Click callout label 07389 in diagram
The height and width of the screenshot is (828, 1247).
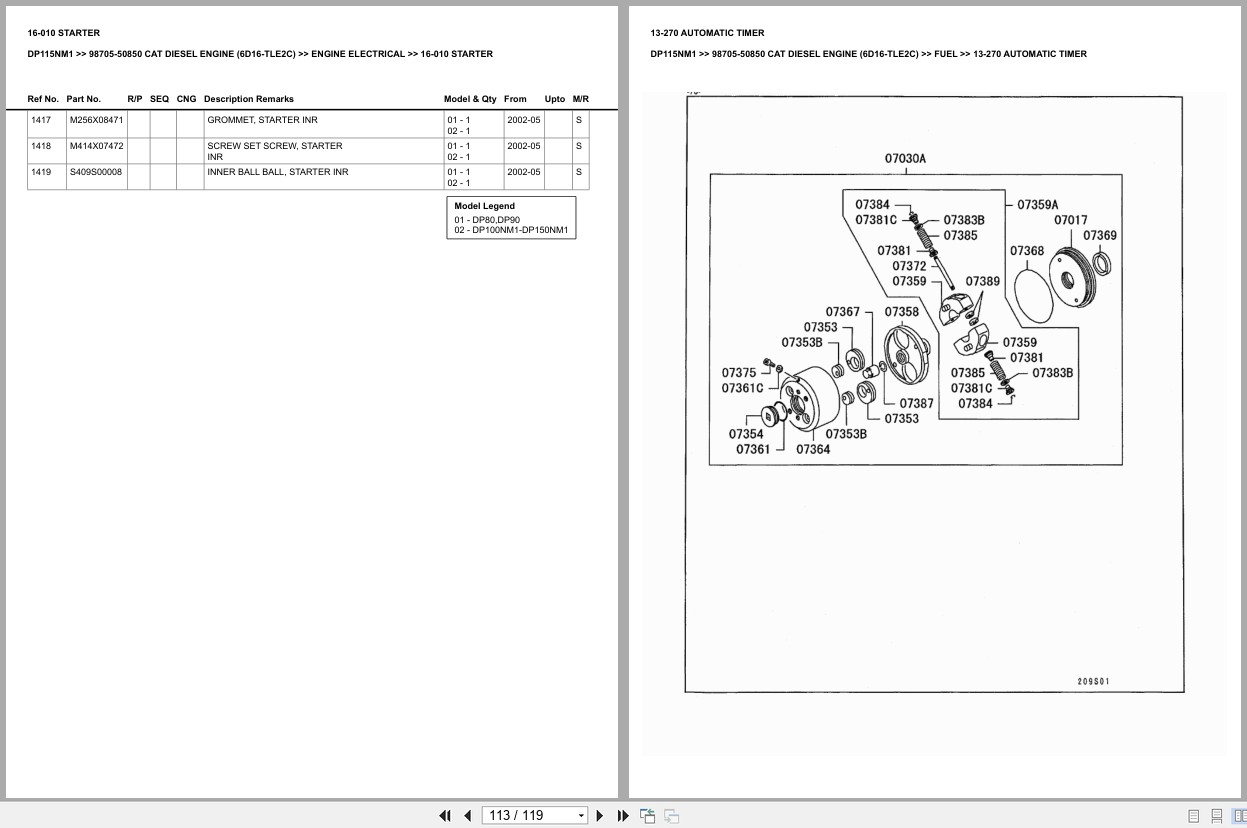click(983, 282)
